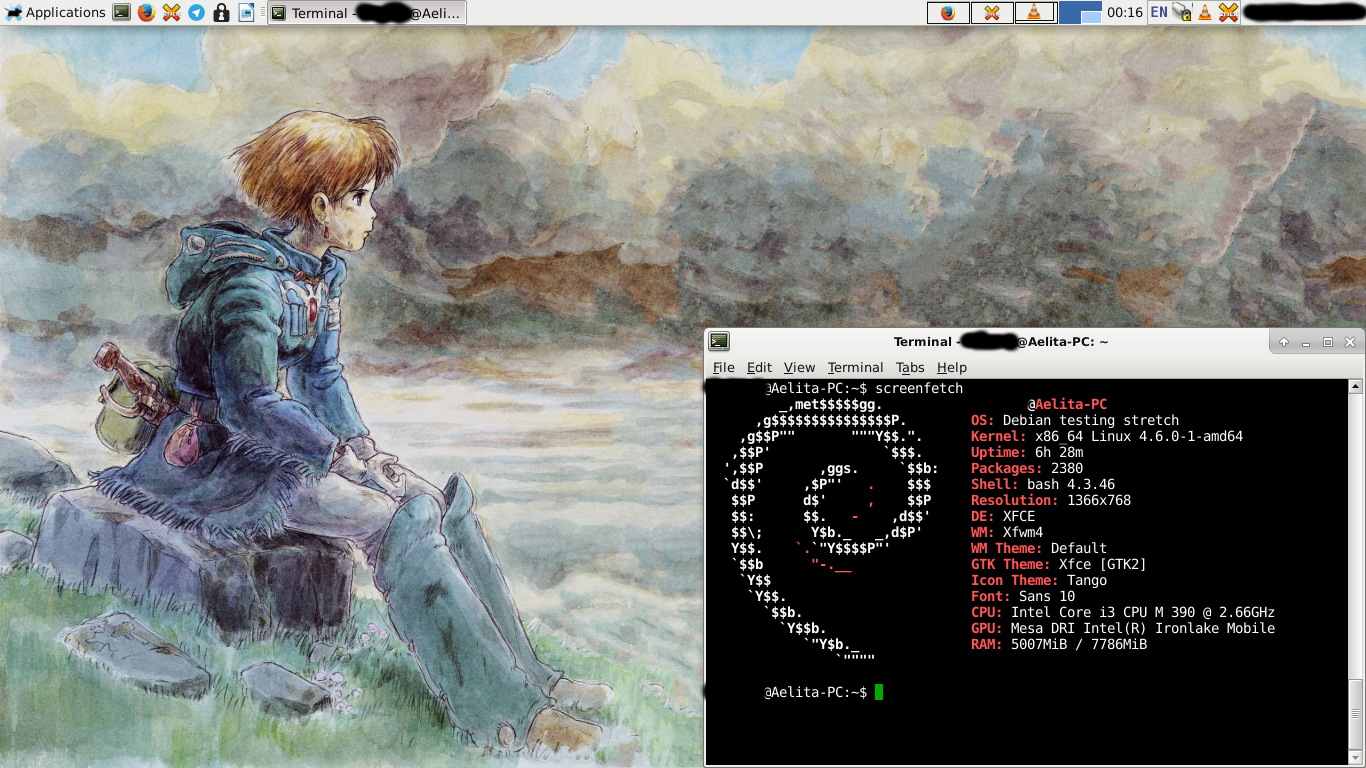Viewport: 1366px width, 768px height.
Task: Click the VLC cone icon in system tray
Action: point(1205,13)
